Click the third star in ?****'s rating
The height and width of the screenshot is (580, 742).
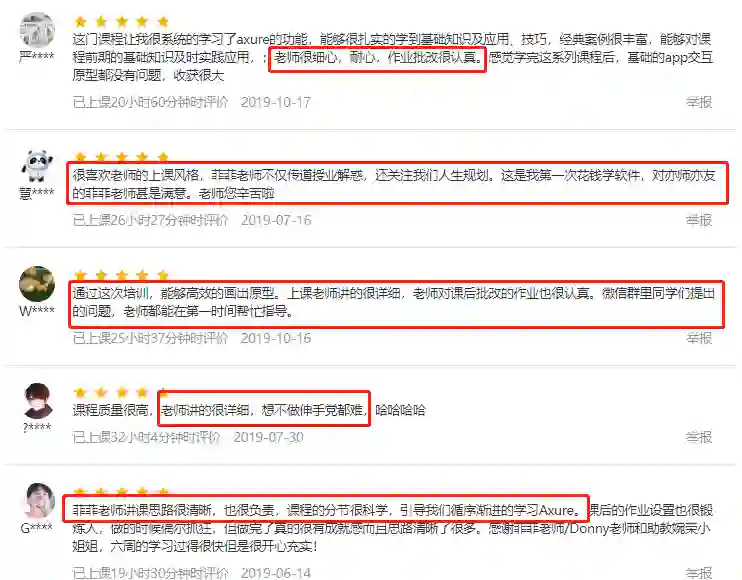(122, 392)
